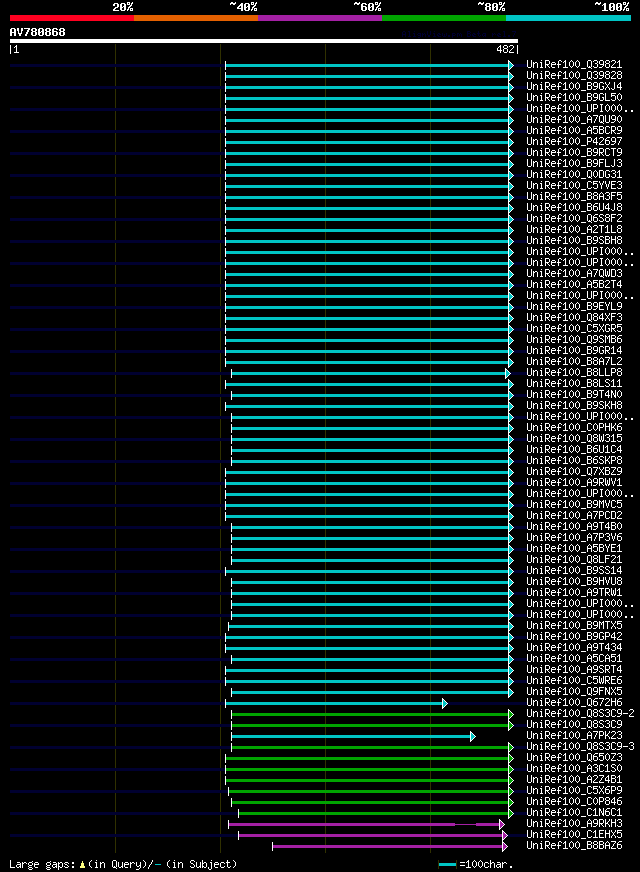Open UniRef100_Q8S3C9-3 label
The image size is (640, 872).
pyautogui.click(x=580, y=746)
